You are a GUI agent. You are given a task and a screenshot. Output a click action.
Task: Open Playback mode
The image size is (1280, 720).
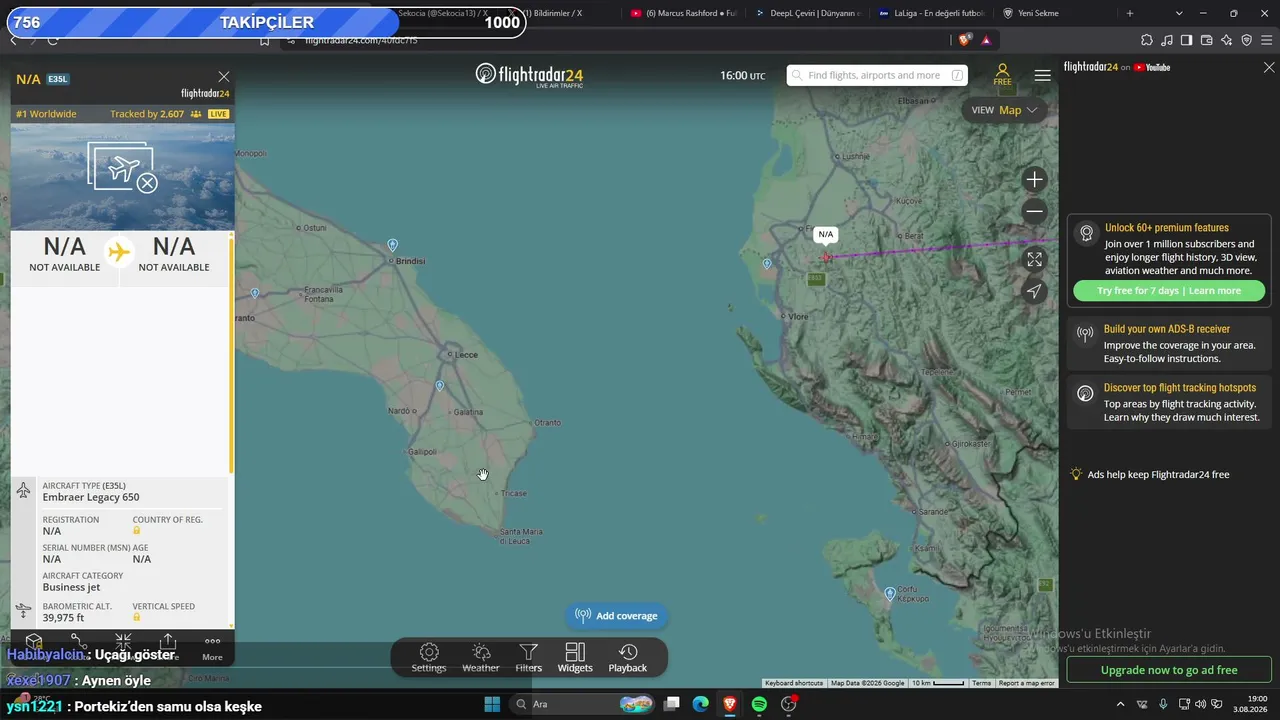[x=628, y=658]
